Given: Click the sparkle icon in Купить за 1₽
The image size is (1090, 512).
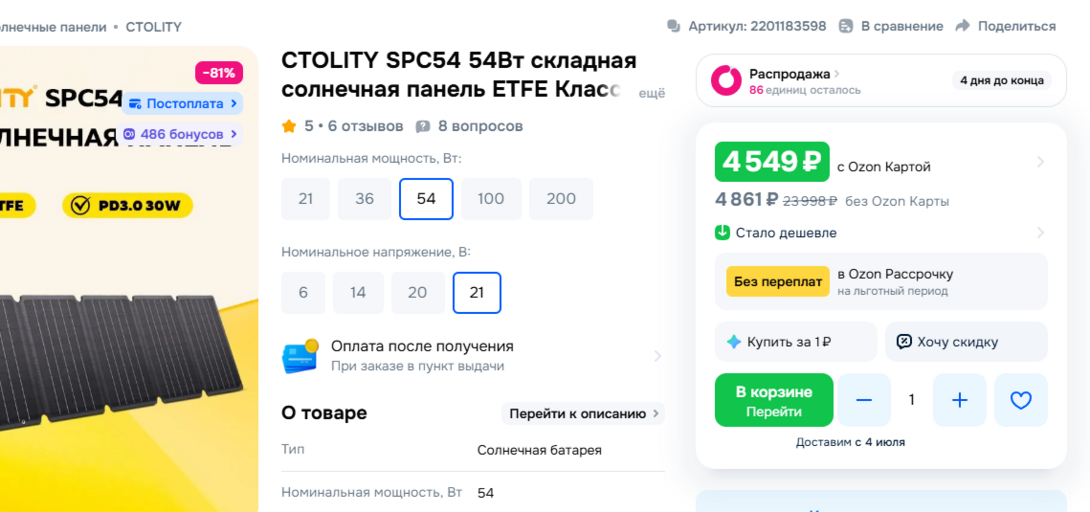Looking at the screenshot, I should coord(734,342).
